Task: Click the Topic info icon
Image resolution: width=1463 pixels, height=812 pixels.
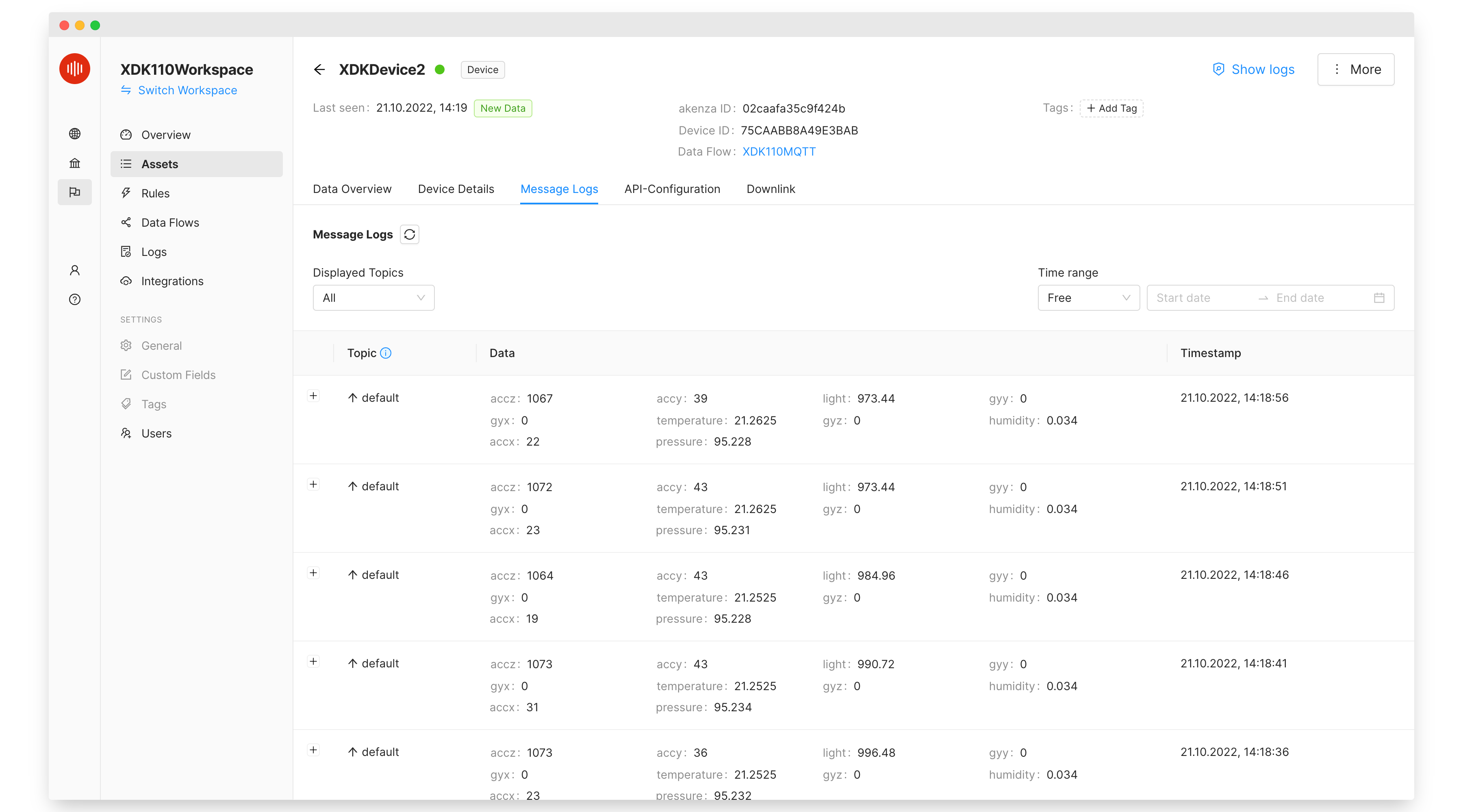Action: click(386, 353)
